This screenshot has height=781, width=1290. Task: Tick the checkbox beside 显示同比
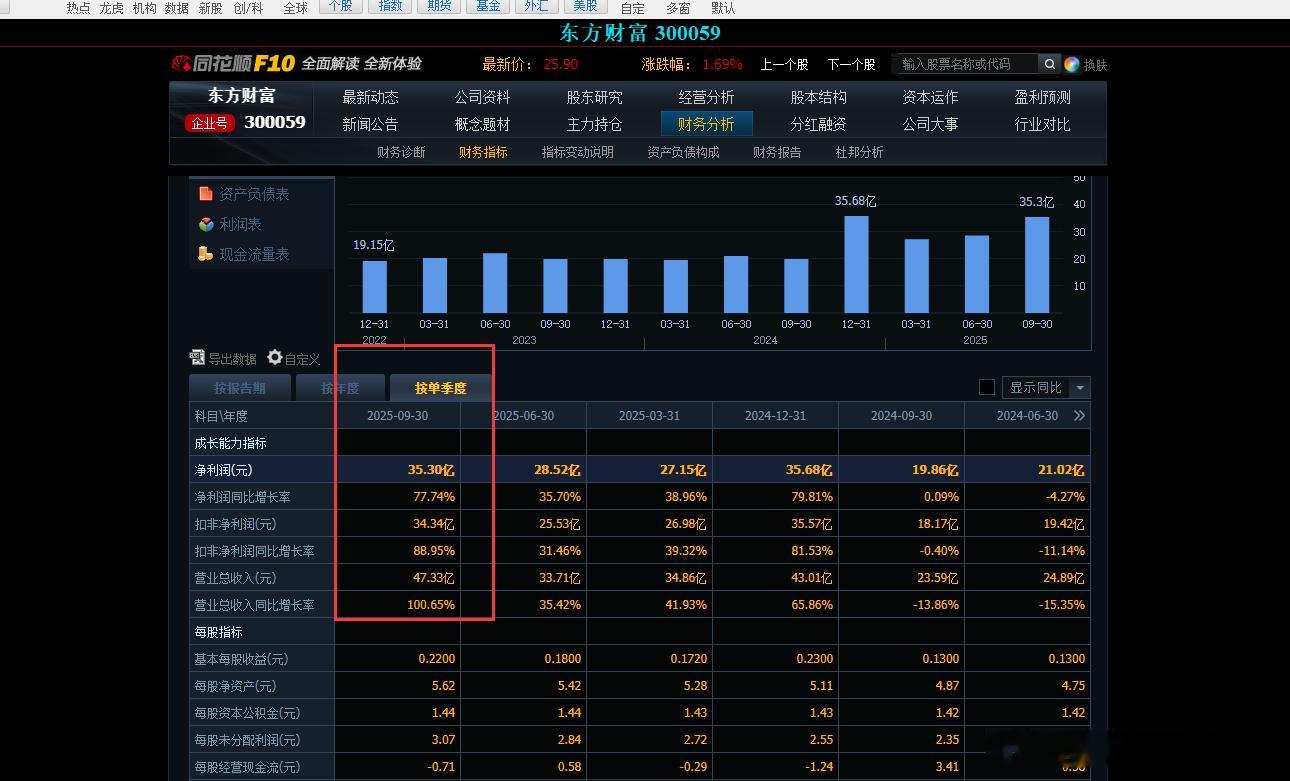(x=987, y=387)
